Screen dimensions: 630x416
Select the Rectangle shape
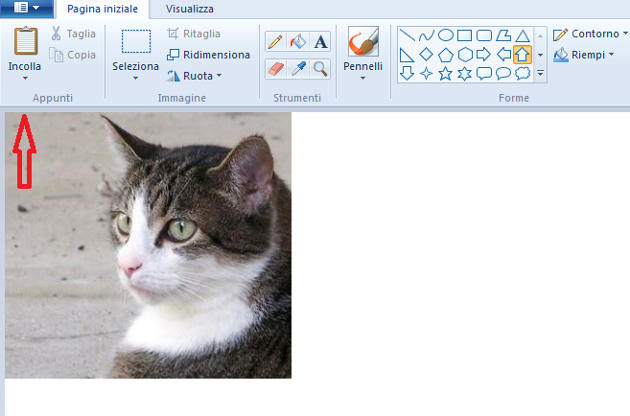tap(465, 35)
